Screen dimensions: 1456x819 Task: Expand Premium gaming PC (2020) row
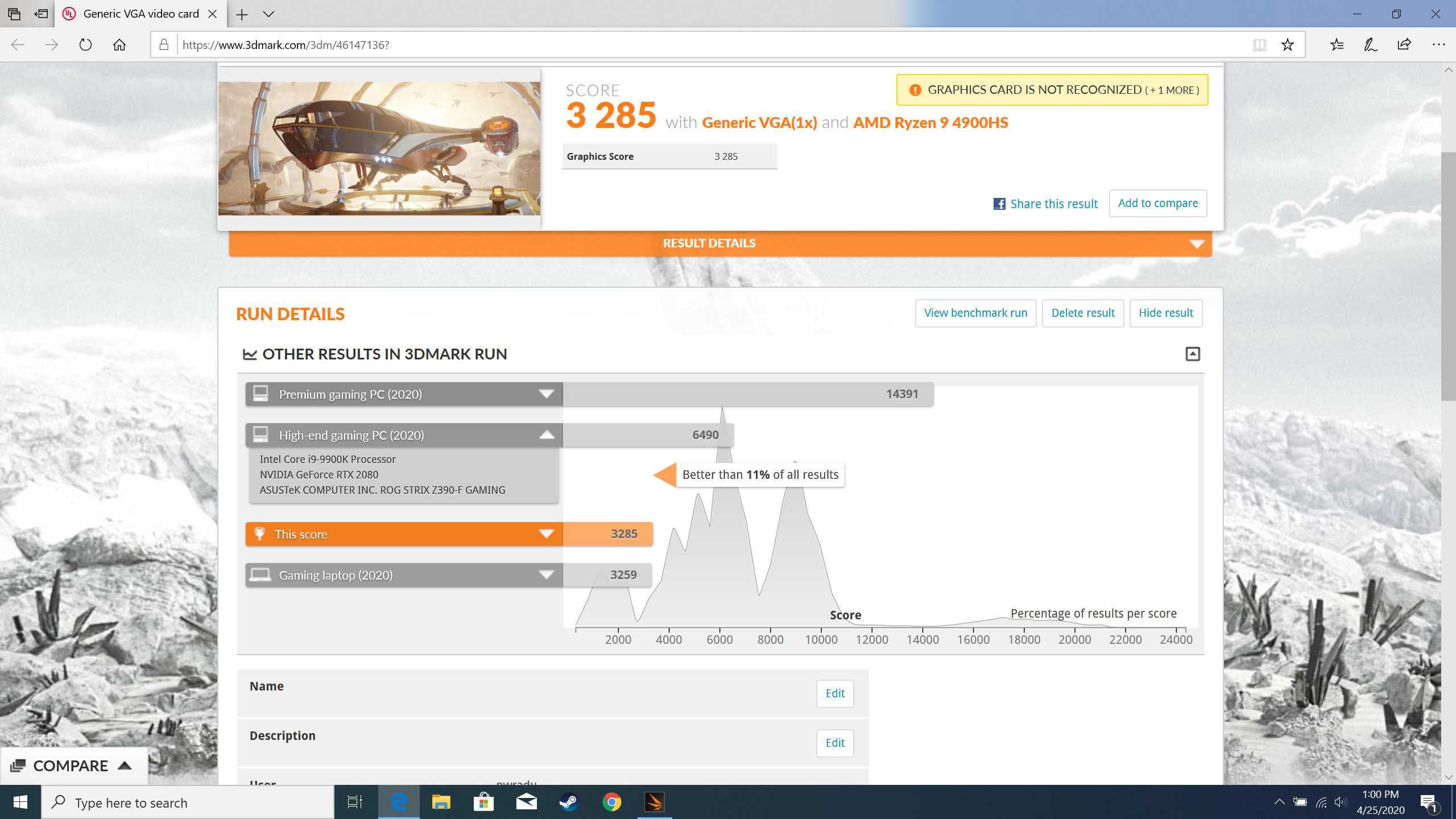tap(546, 394)
